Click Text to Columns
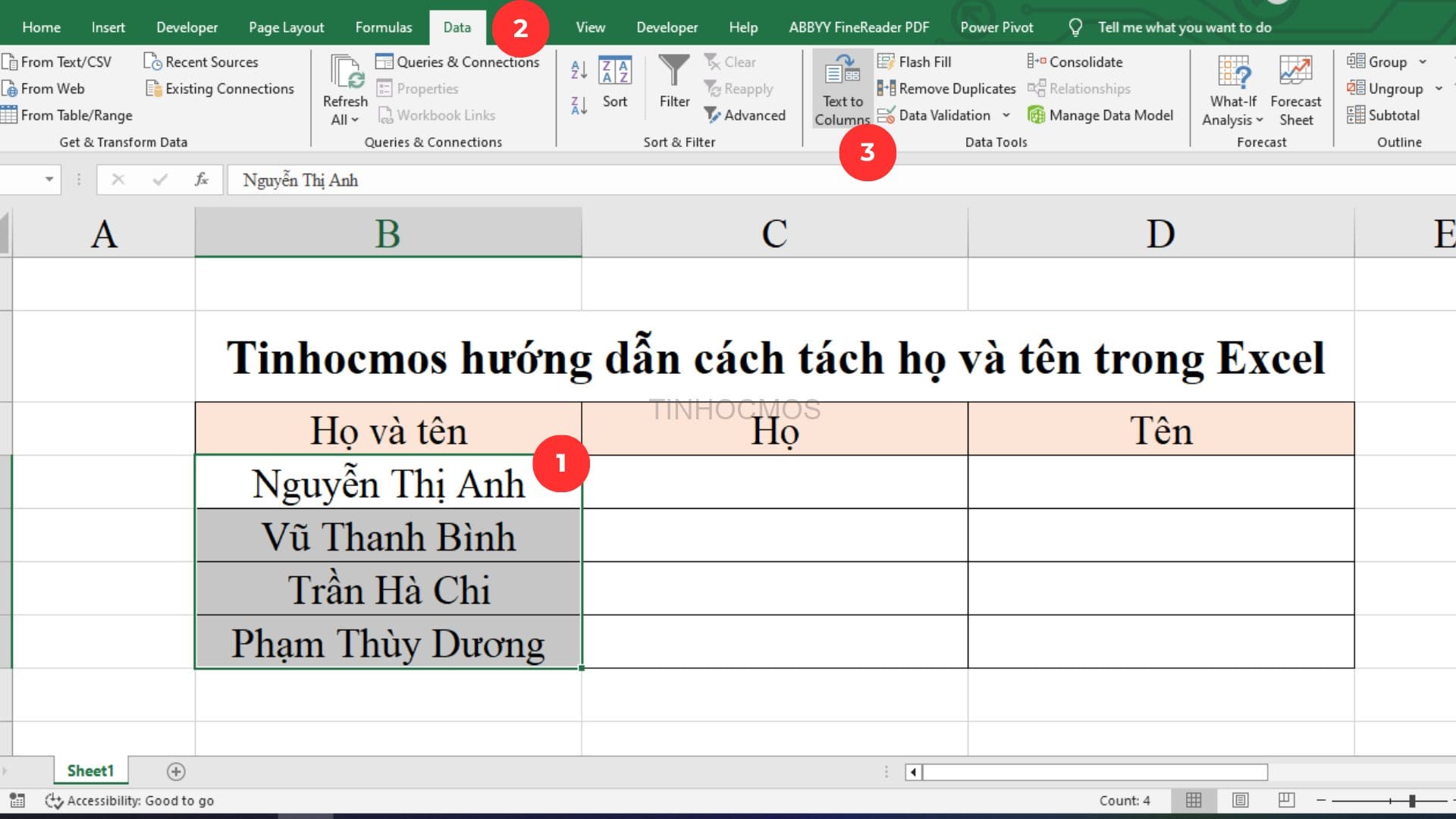The width and height of the screenshot is (1456, 819). (843, 89)
